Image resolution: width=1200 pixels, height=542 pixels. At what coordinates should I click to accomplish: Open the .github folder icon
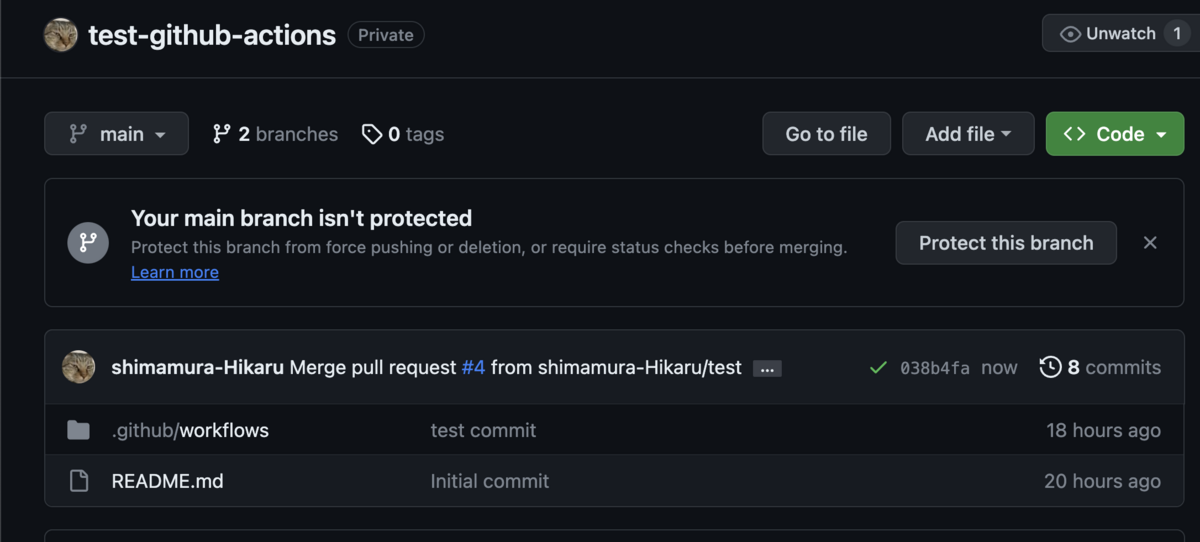point(78,430)
